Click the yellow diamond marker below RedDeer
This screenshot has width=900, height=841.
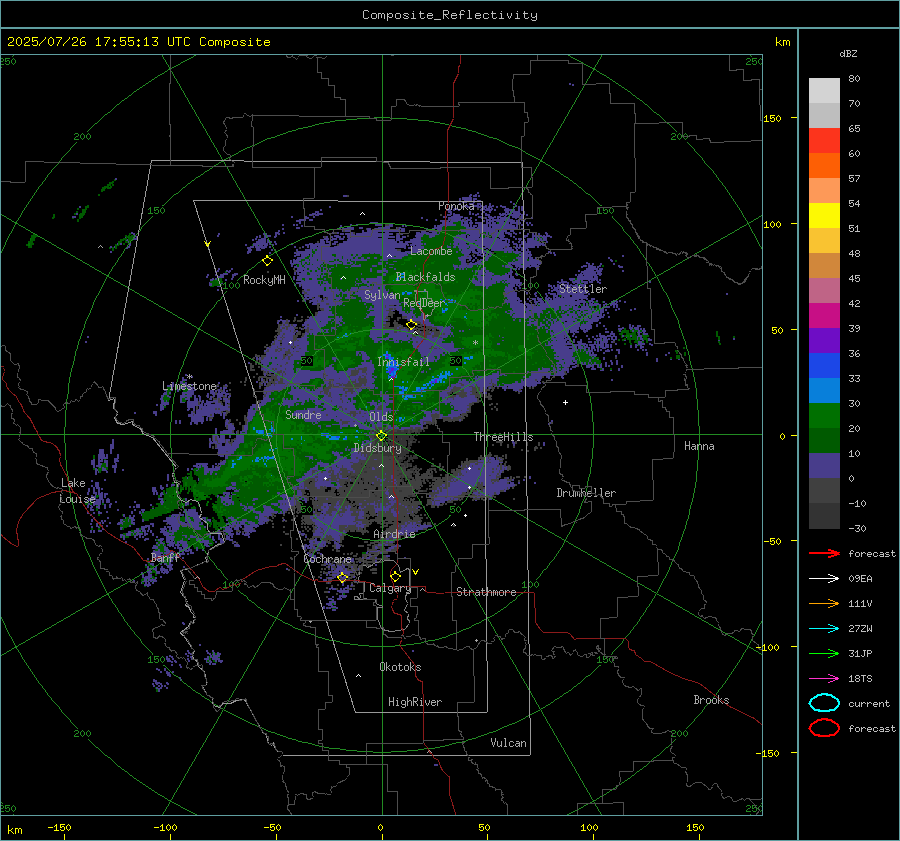[x=411, y=325]
